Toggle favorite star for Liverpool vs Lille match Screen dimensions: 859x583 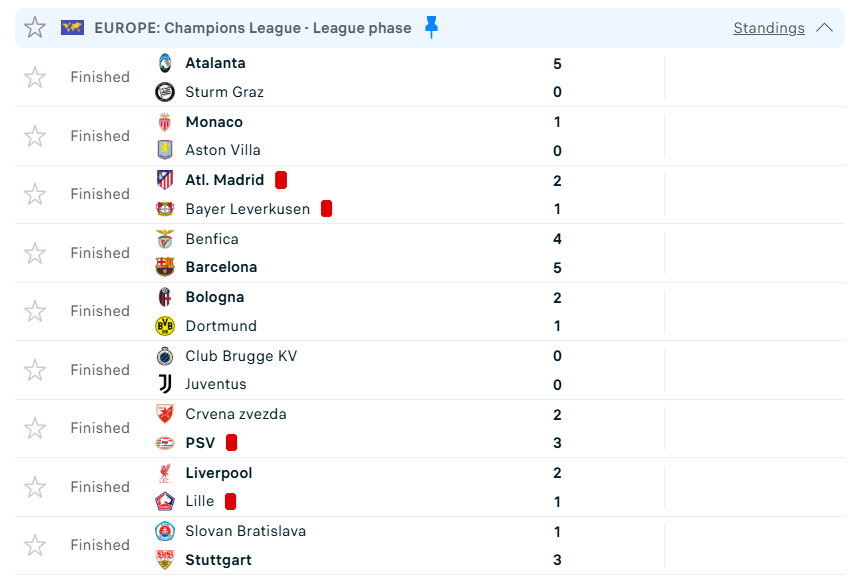(35, 487)
